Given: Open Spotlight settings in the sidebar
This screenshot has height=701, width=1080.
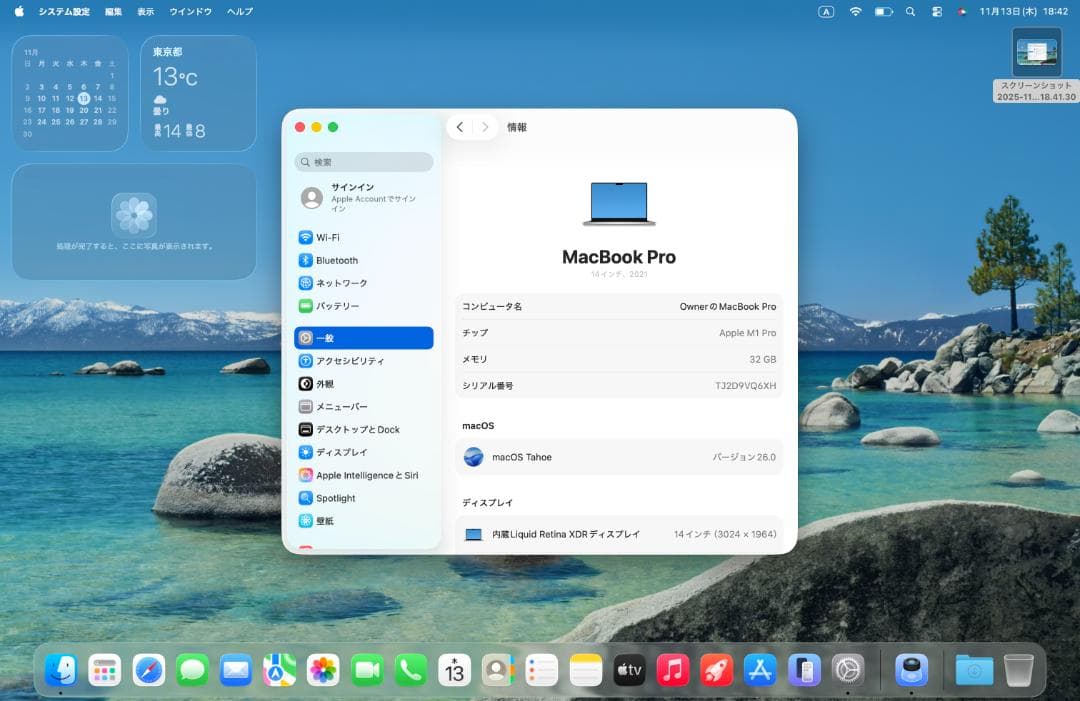Looking at the screenshot, I should point(340,498).
